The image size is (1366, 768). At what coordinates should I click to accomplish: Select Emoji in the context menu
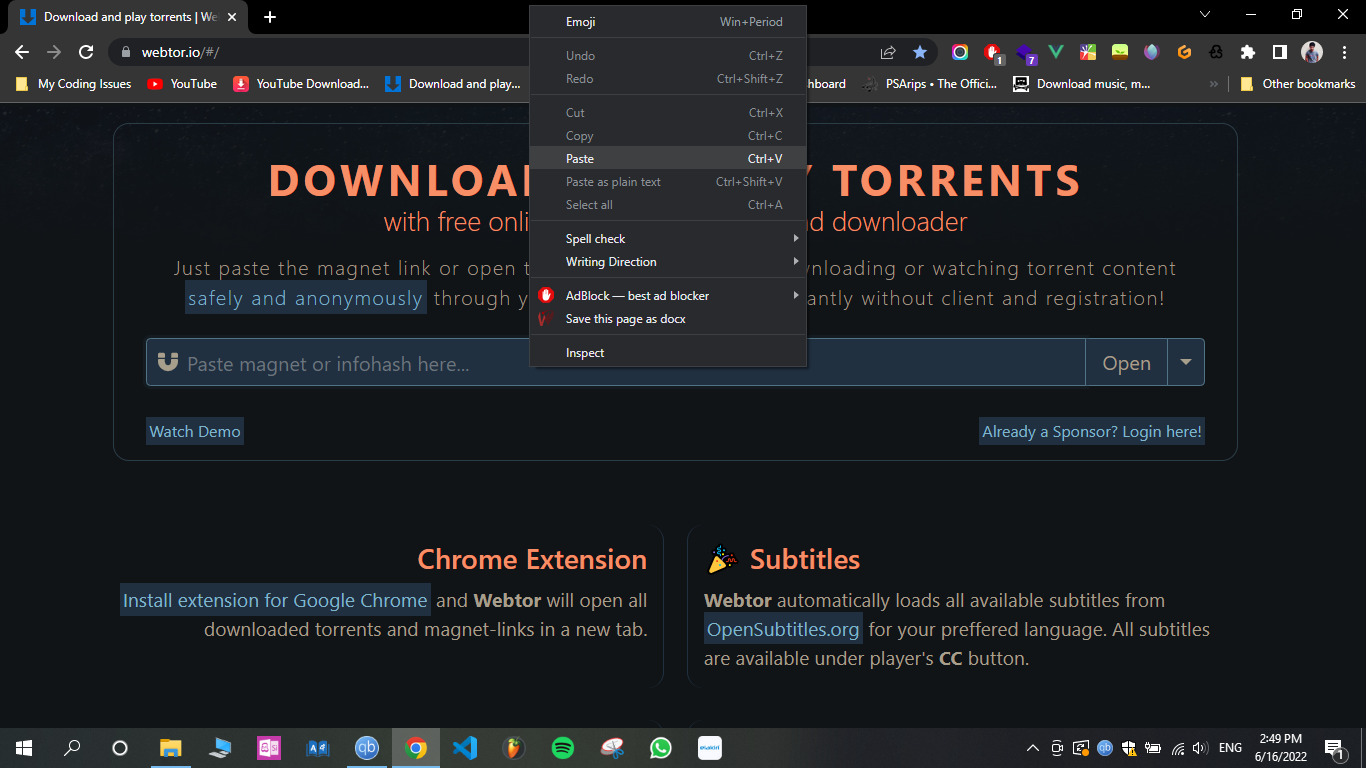pos(668,22)
